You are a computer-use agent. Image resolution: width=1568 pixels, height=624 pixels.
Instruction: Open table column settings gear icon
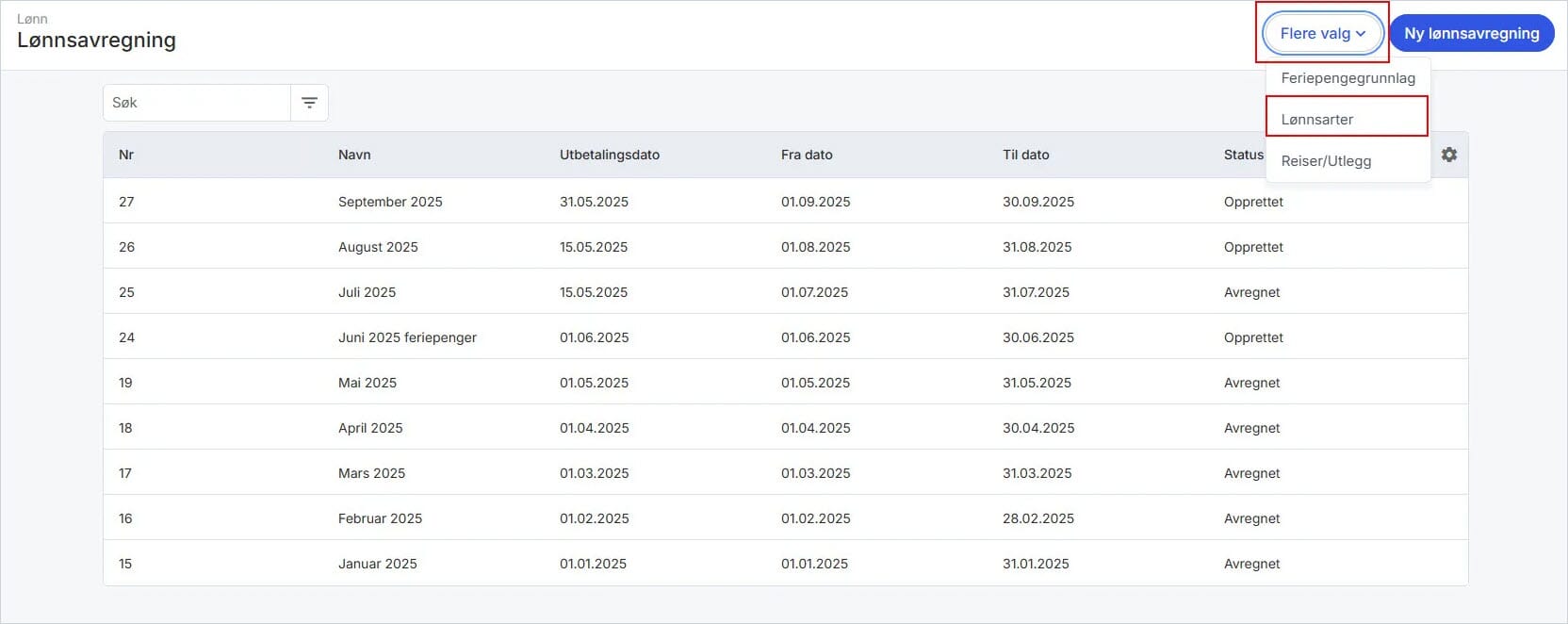point(1449,155)
